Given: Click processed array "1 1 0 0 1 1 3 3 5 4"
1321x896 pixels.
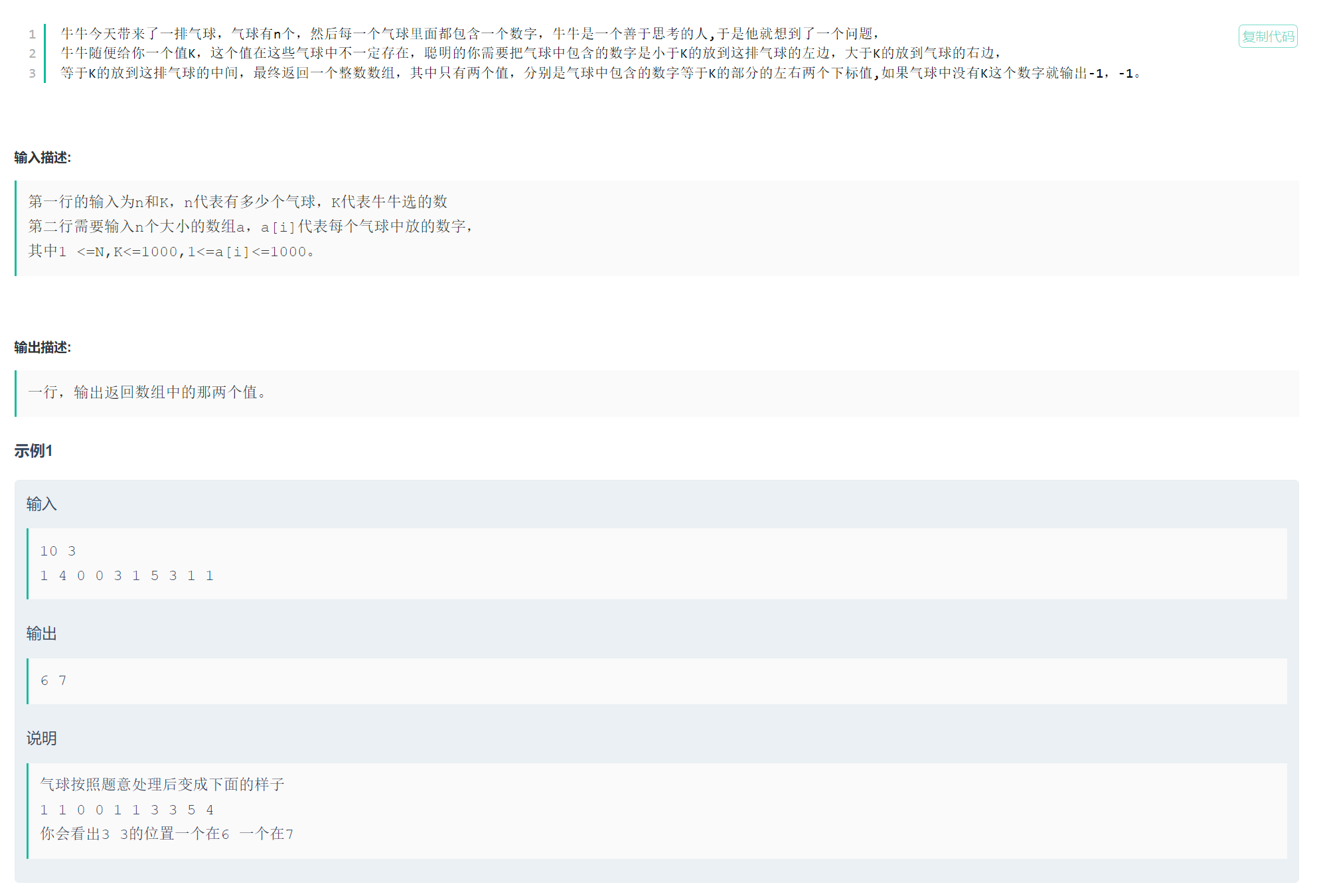Looking at the screenshot, I should point(126,810).
